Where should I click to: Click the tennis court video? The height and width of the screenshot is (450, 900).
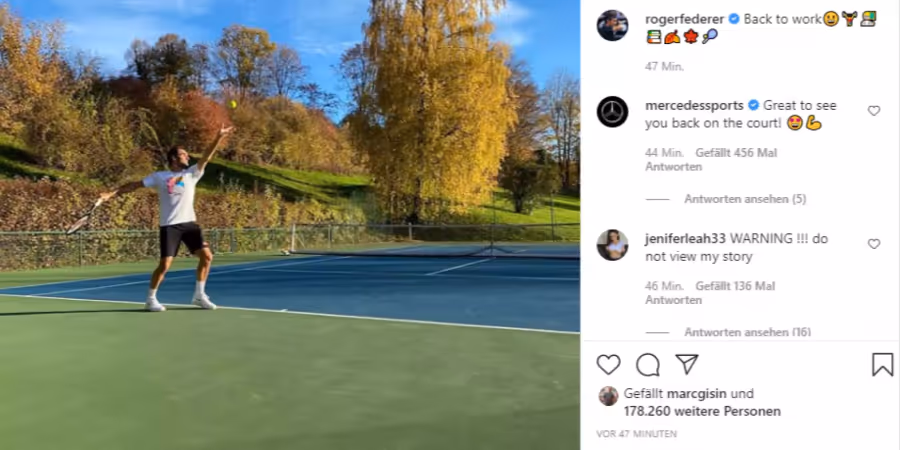(x=290, y=225)
